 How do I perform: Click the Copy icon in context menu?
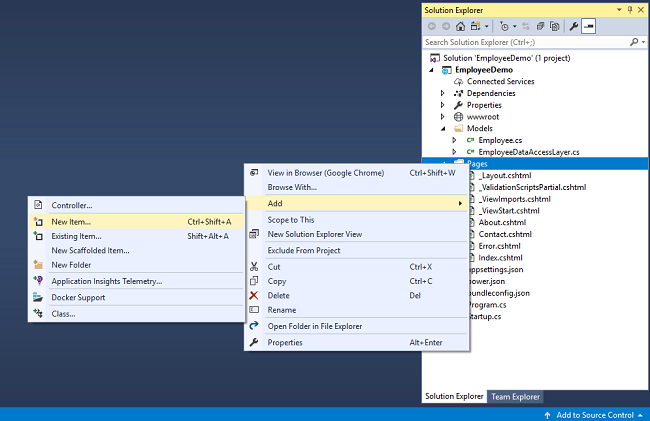tap(254, 281)
